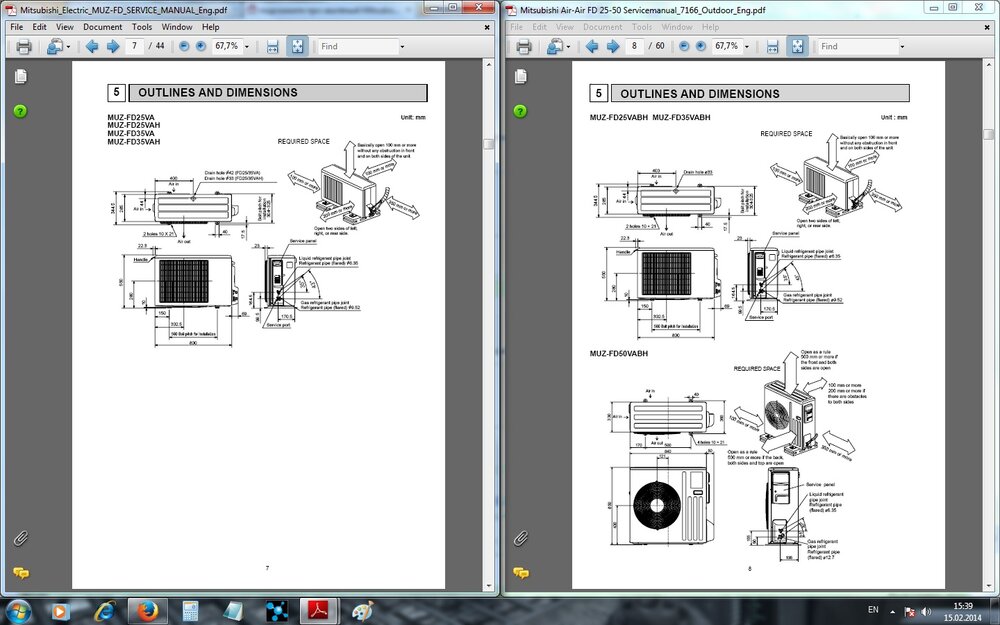Image resolution: width=1000 pixels, height=625 pixels.
Task: Click EN language indicator in system tray
Action: 873,609
